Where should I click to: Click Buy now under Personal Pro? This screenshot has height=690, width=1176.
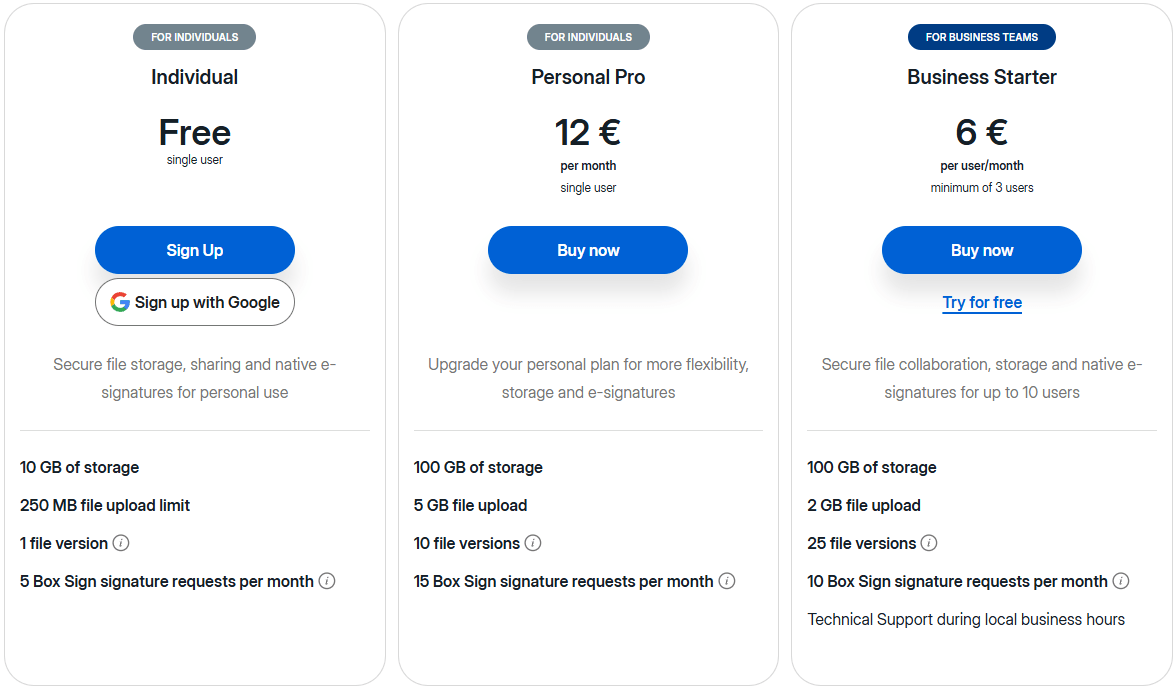588,250
